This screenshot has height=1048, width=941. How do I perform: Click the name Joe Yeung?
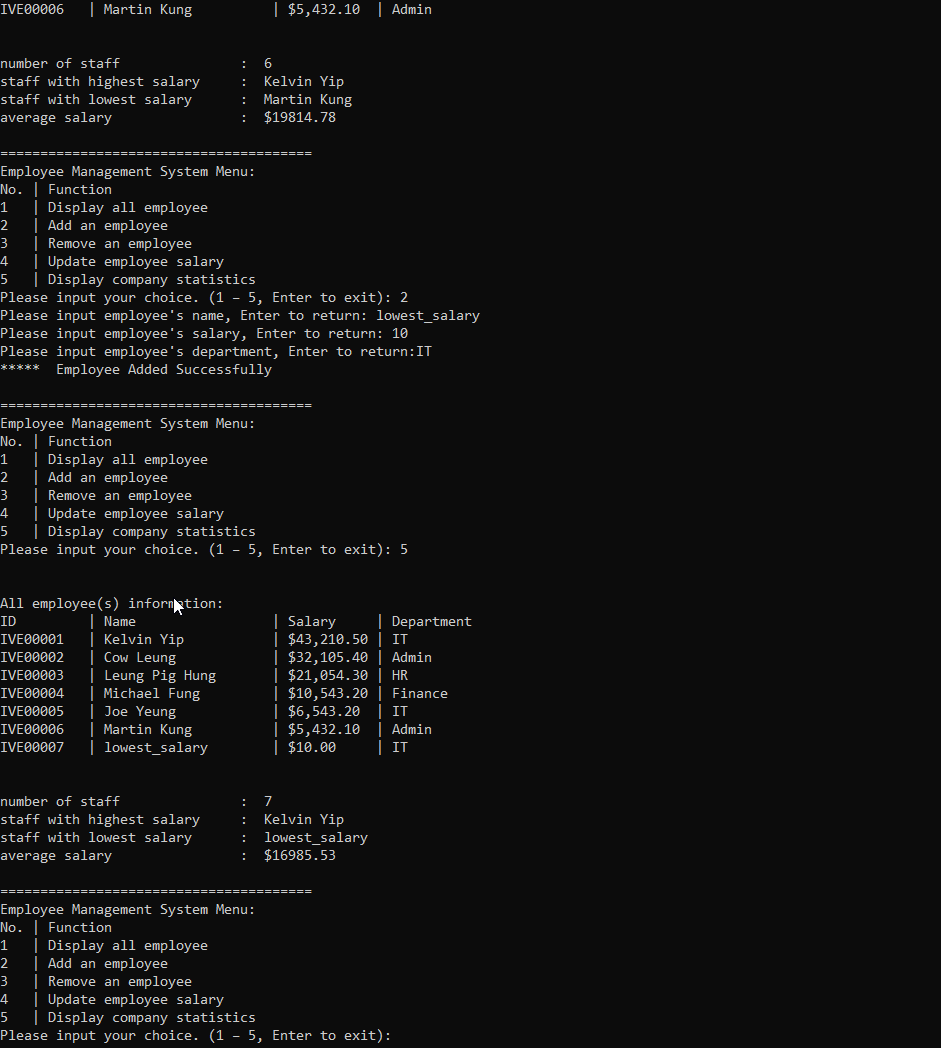point(140,712)
